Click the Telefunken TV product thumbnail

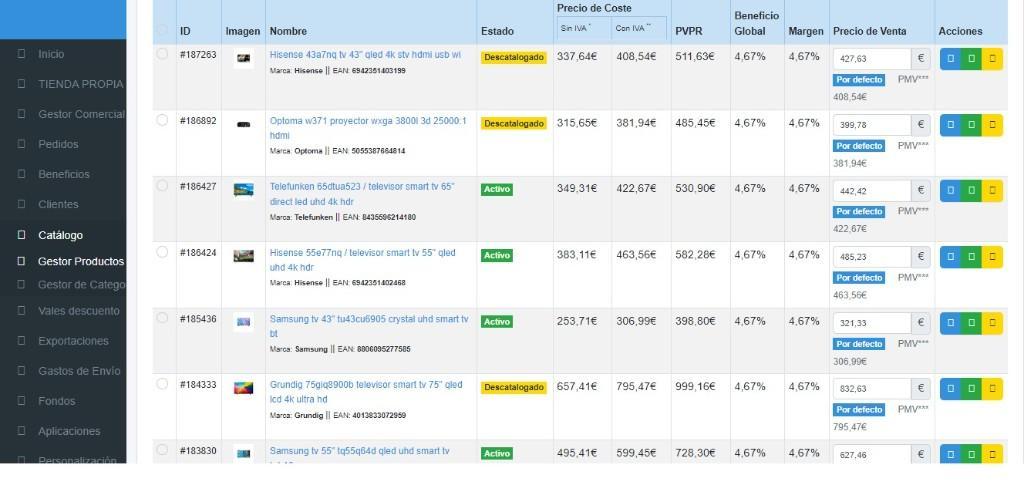[x=244, y=190]
